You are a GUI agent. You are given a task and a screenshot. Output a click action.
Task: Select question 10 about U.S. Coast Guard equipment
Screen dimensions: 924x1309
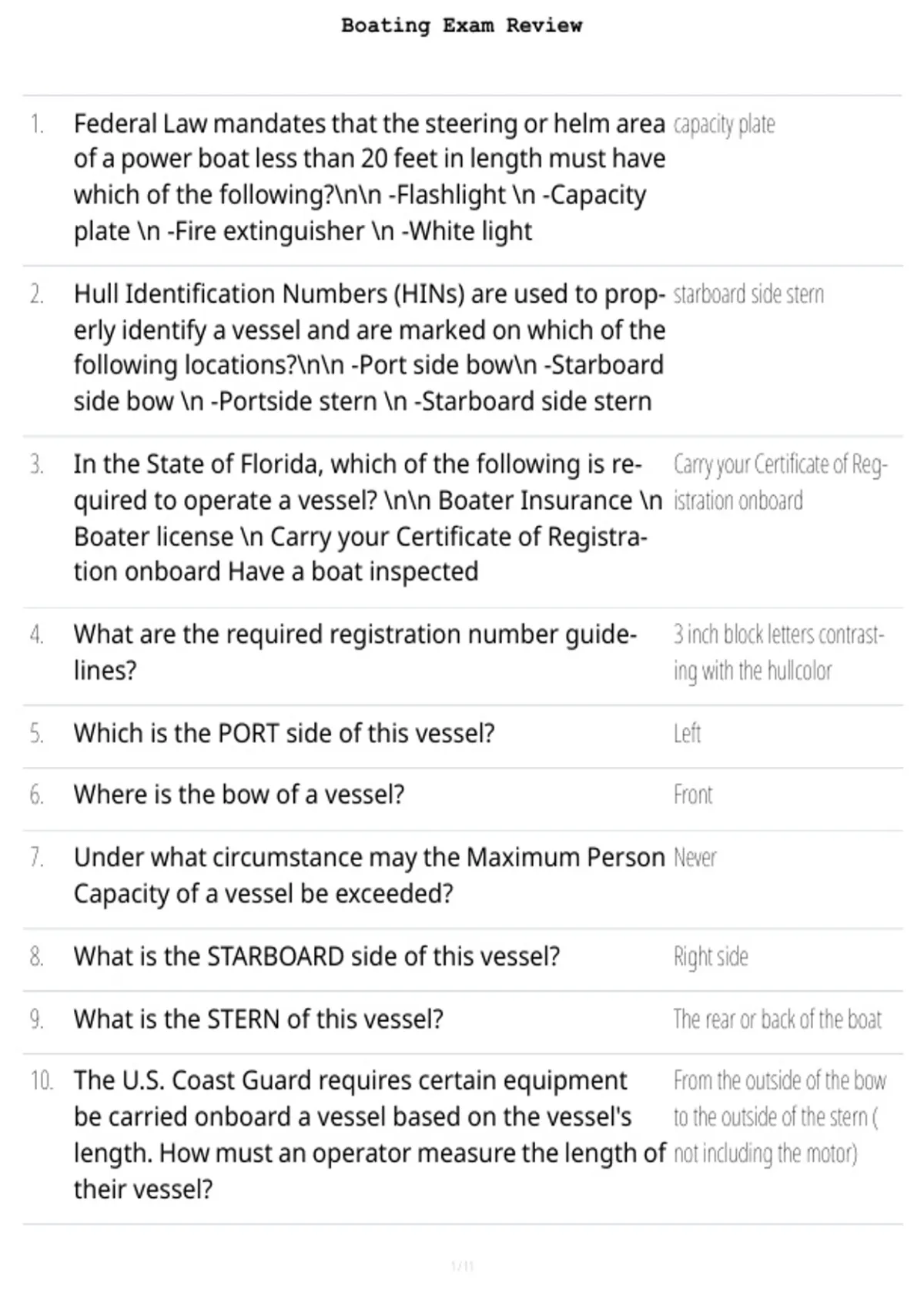pyautogui.click(x=370, y=1135)
